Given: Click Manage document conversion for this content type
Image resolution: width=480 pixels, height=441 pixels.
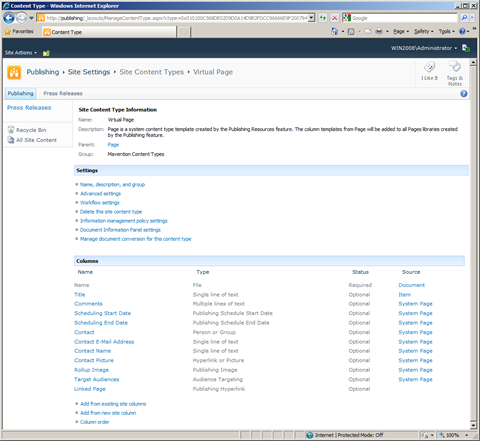Looking at the screenshot, I should [135, 239].
